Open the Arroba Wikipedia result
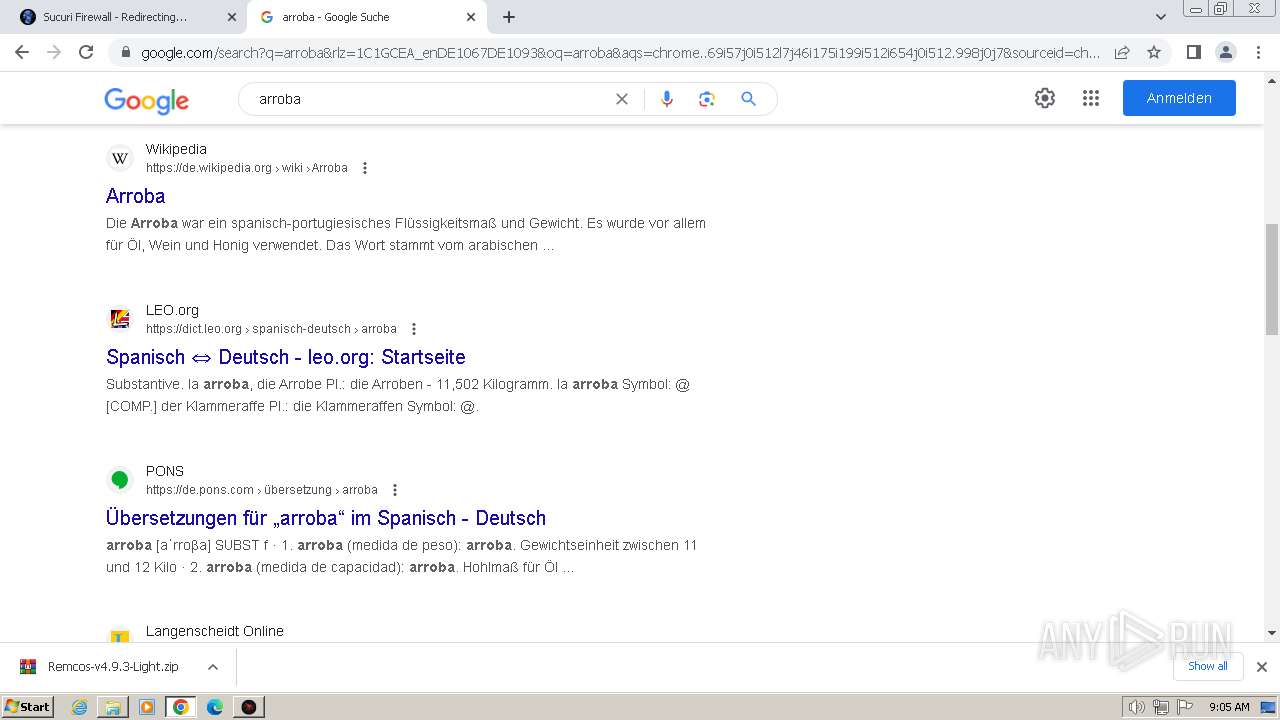The image size is (1280, 720). (x=135, y=196)
